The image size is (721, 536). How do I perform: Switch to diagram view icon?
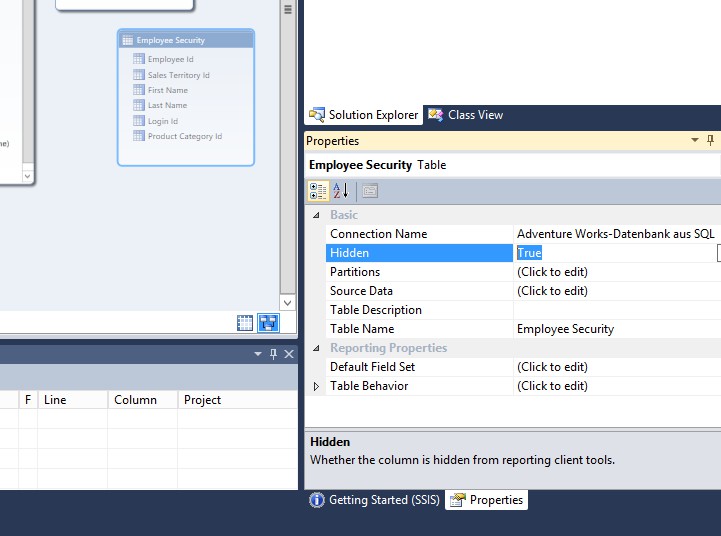tap(268, 322)
